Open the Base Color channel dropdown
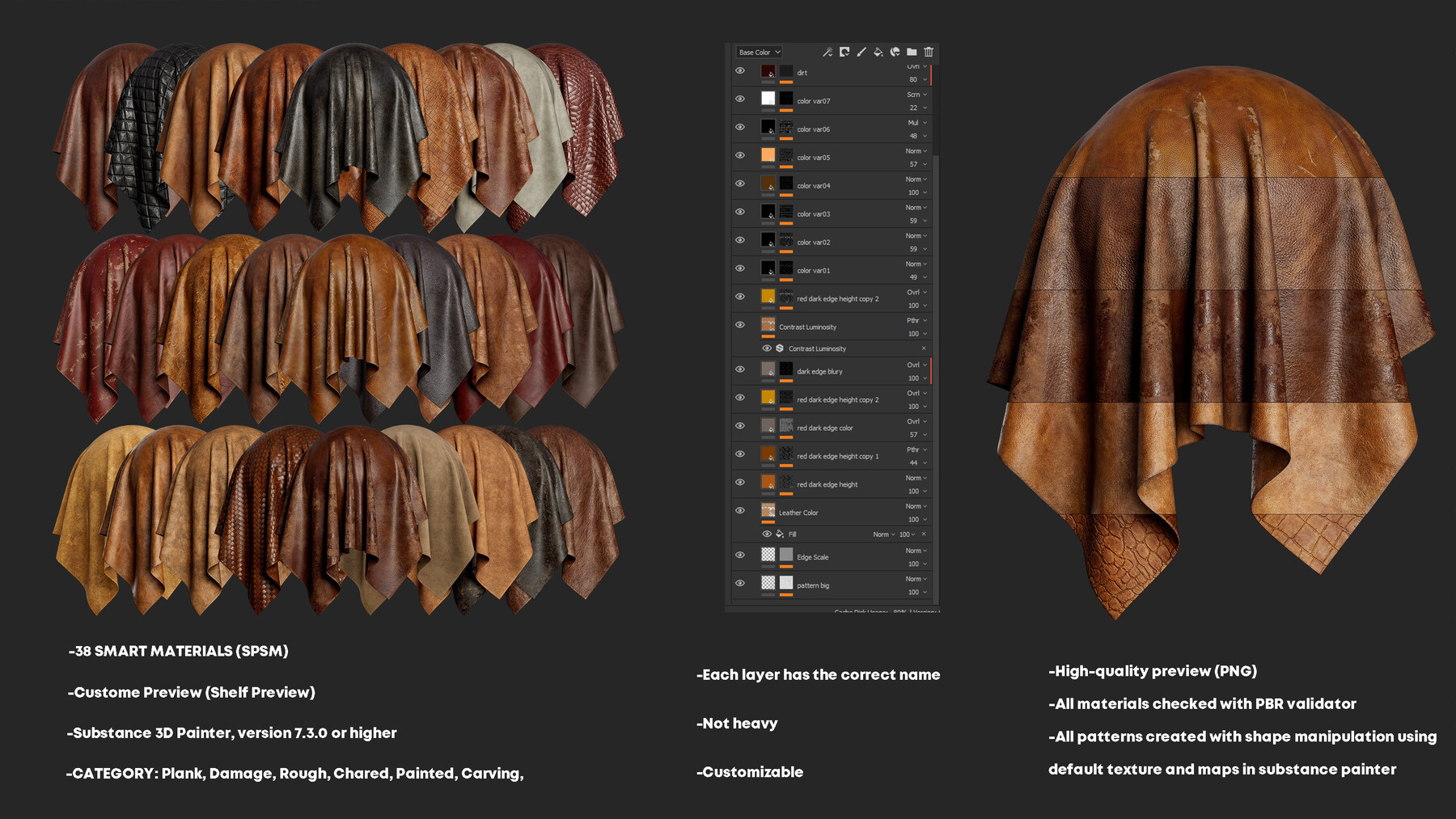The width and height of the screenshot is (1456, 819). (759, 53)
